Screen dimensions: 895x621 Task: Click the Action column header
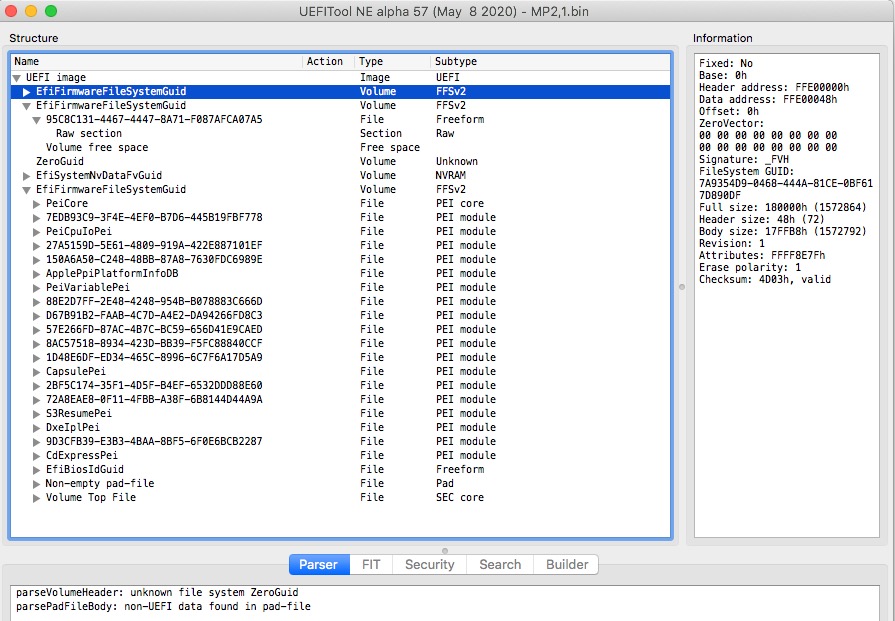point(328,62)
